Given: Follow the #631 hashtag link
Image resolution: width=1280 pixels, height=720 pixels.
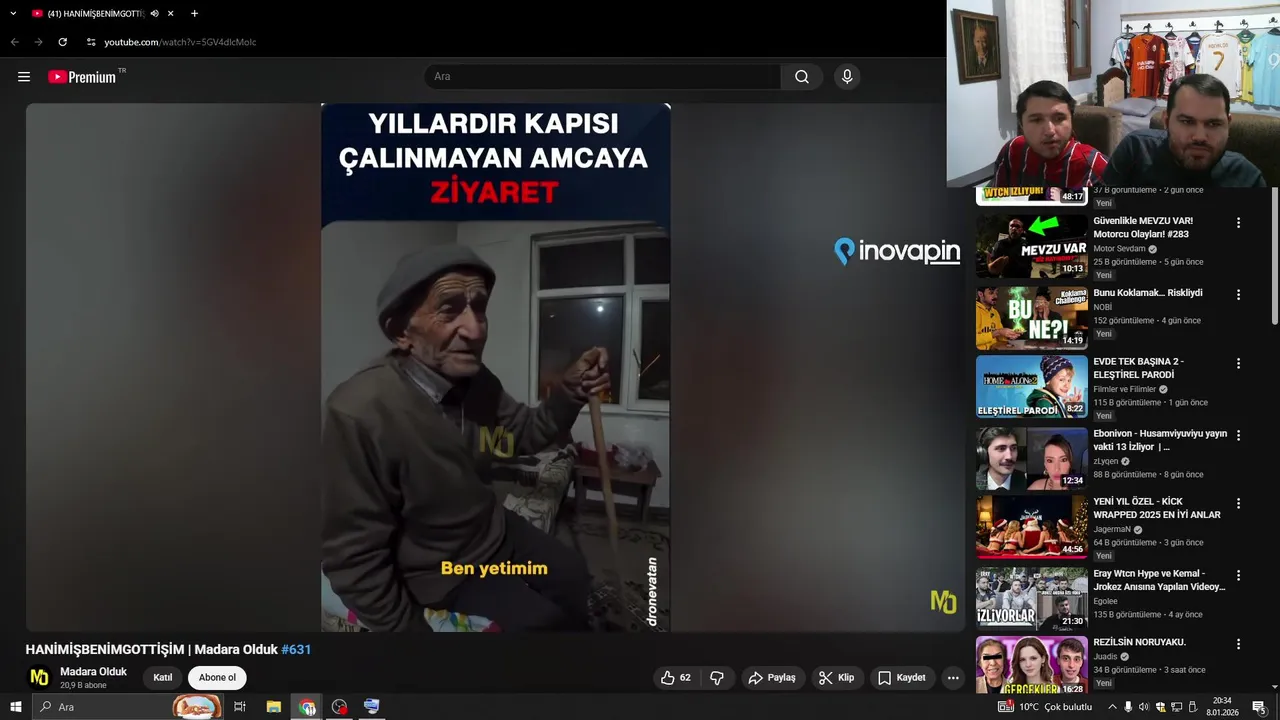Looking at the screenshot, I should coord(296,650).
